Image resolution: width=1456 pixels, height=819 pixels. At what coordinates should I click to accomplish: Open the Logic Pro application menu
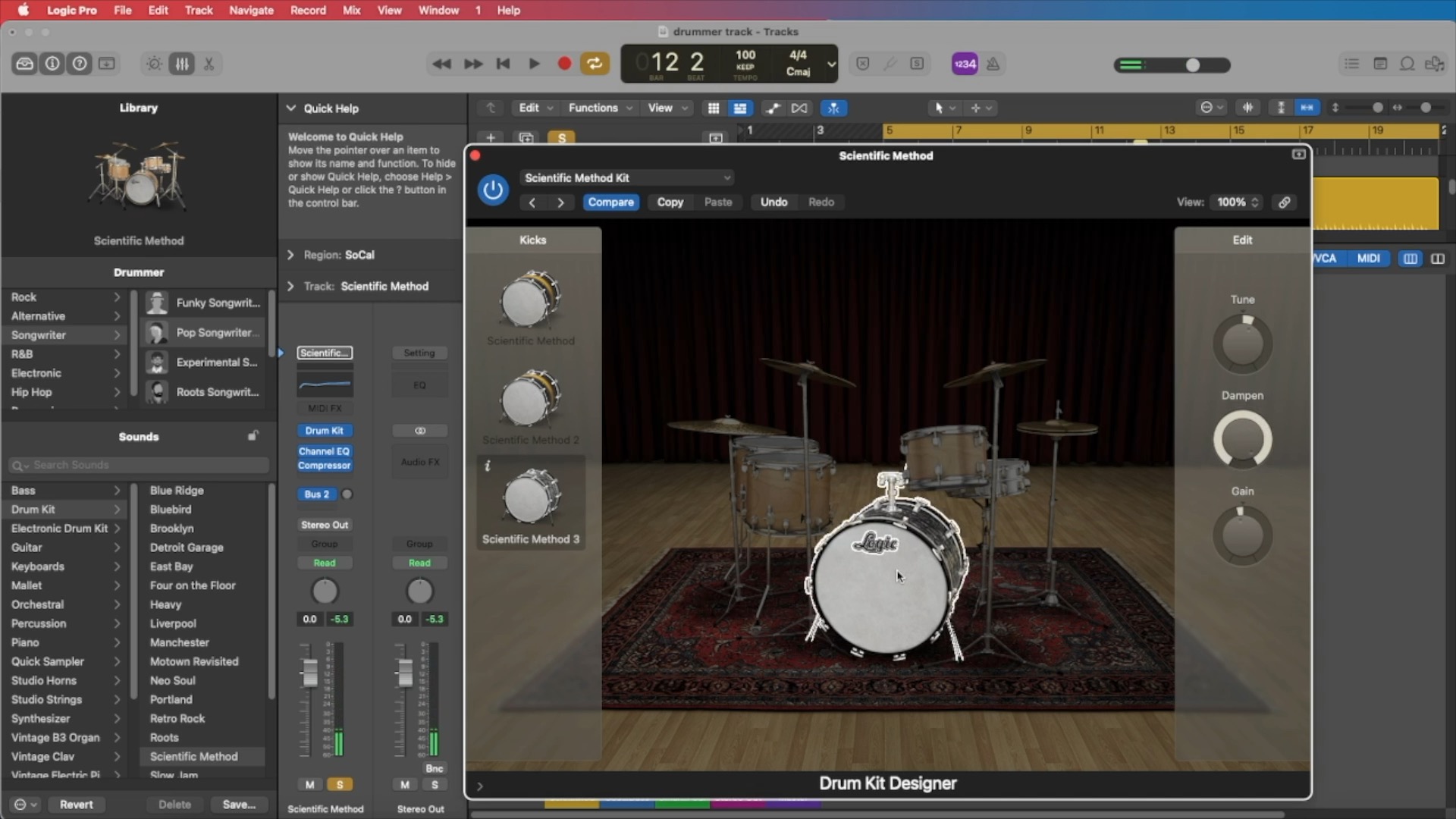click(71, 11)
